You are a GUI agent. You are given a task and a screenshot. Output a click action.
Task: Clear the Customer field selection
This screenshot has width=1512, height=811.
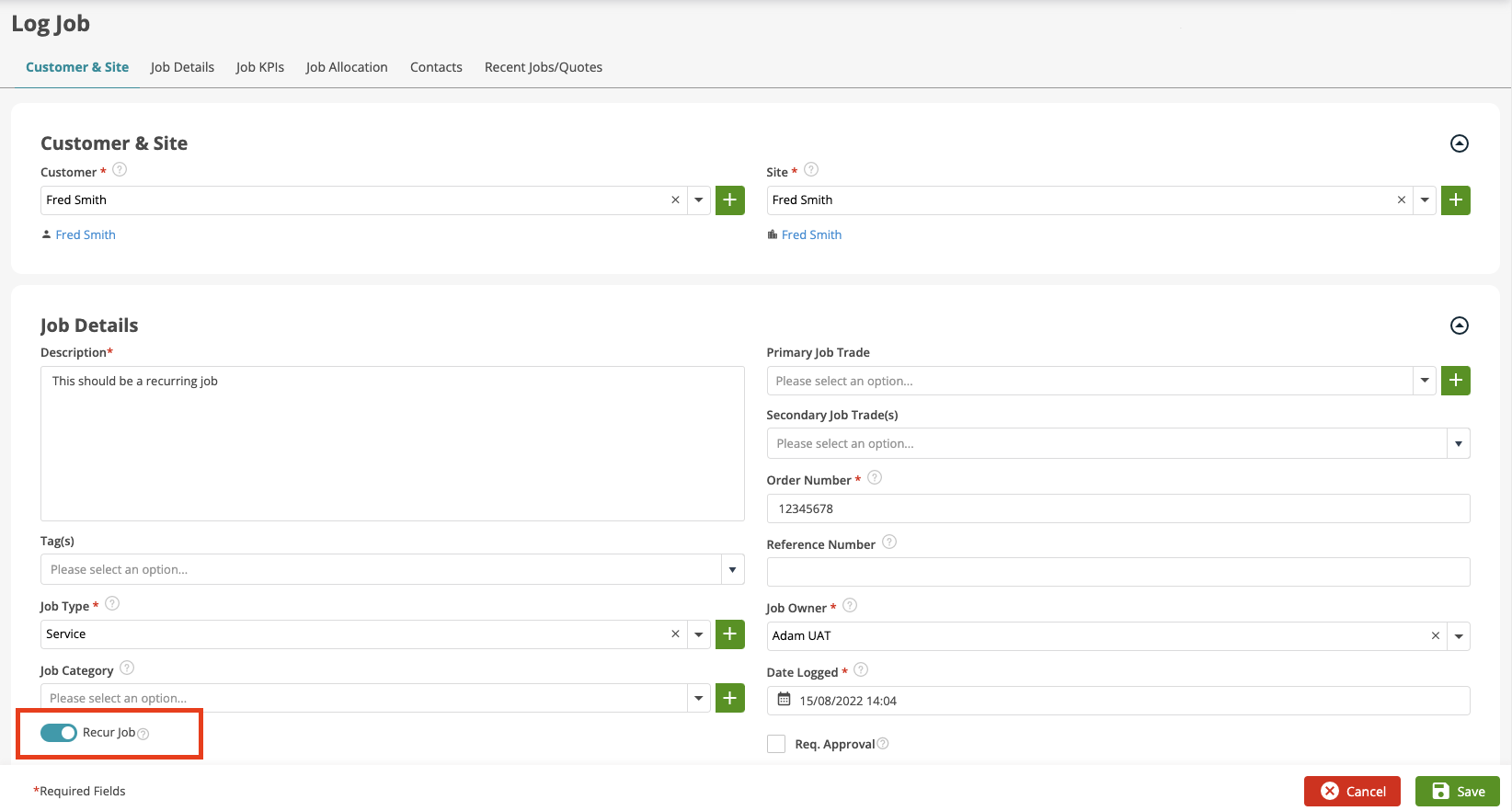coord(675,200)
